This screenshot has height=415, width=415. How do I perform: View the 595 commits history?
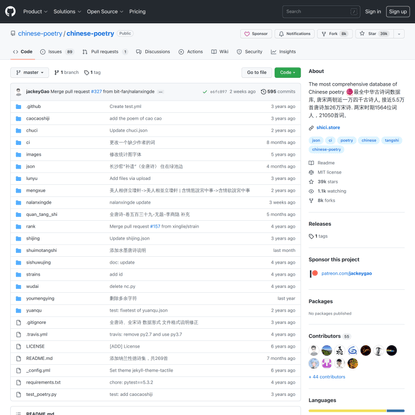278,92
